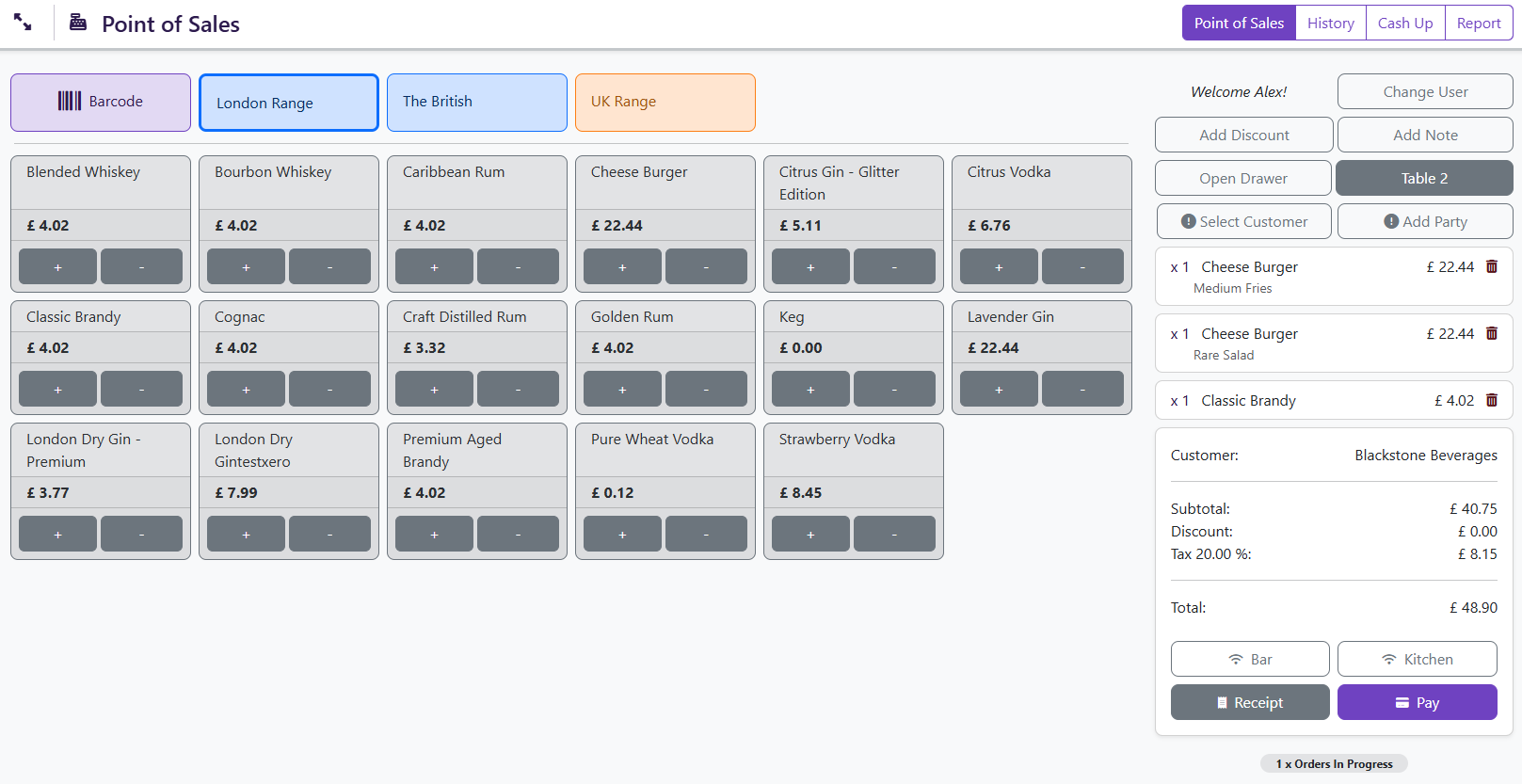
Task: Add one Strawberry Vodka to order
Action: click(x=809, y=534)
